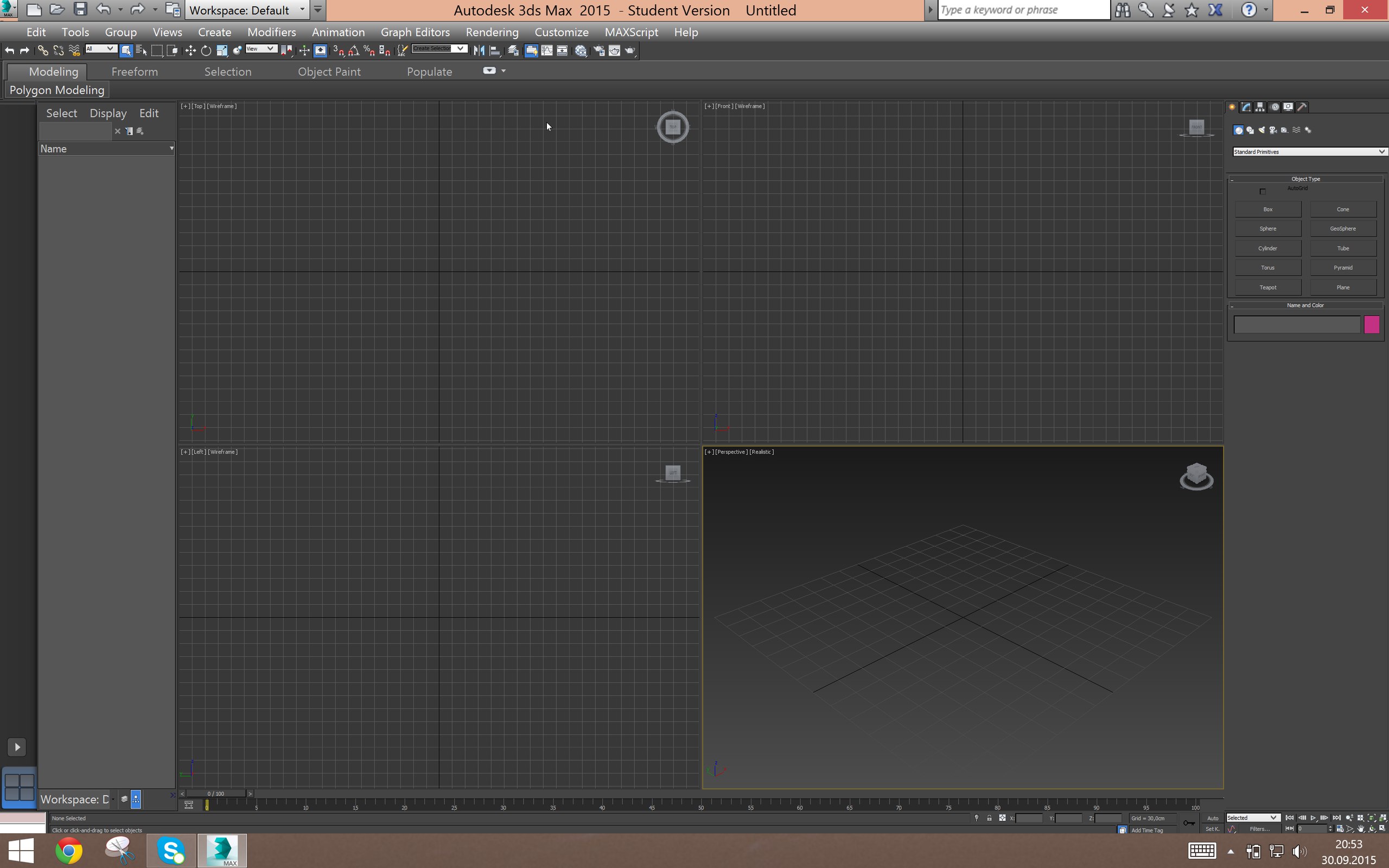The width and height of the screenshot is (1389, 868).
Task: Open key Filters... dialog
Action: [x=1260, y=829]
